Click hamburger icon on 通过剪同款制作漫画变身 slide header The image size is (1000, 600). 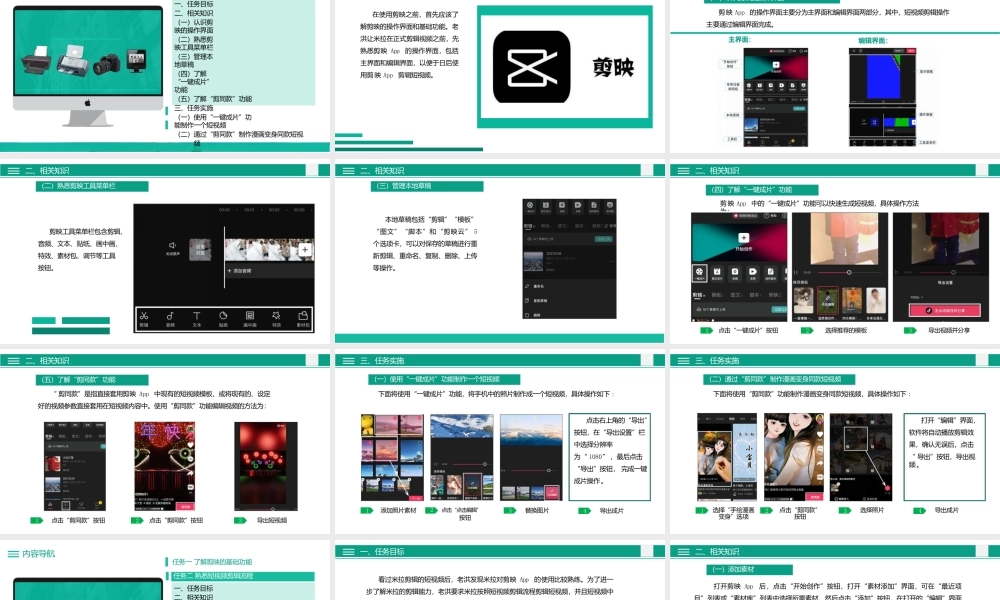pyautogui.click(x=684, y=361)
